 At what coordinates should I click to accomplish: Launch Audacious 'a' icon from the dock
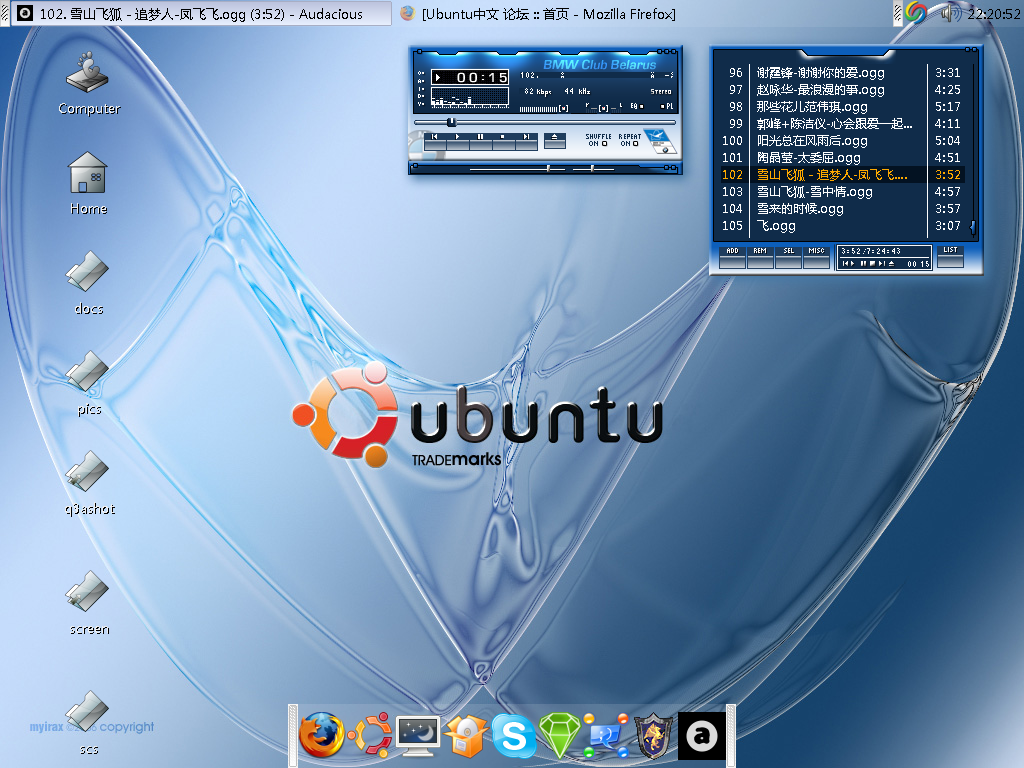pyautogui.click(x=701, y=736)
